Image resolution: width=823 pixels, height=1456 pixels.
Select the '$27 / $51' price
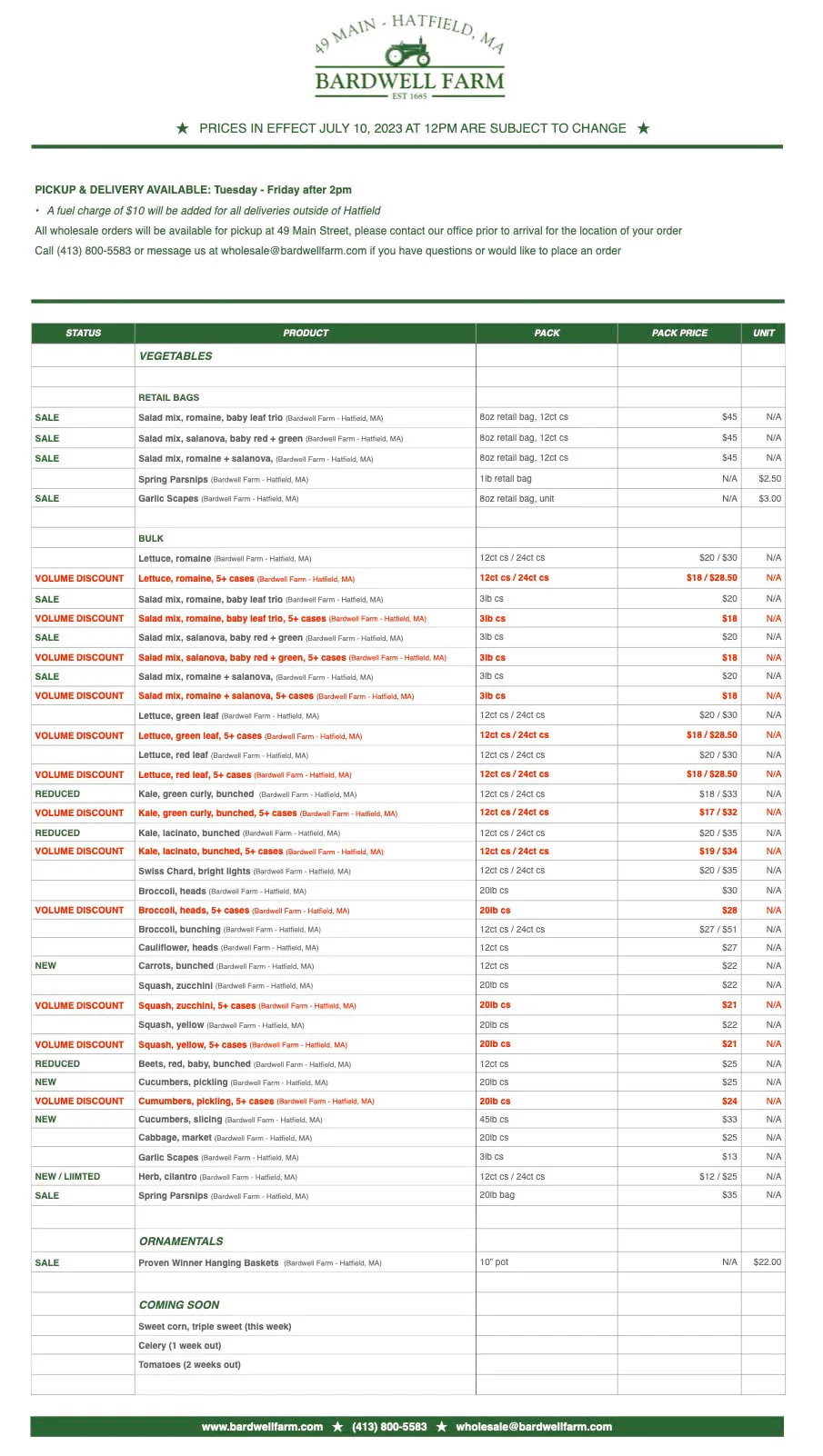(x=718, y=930)
